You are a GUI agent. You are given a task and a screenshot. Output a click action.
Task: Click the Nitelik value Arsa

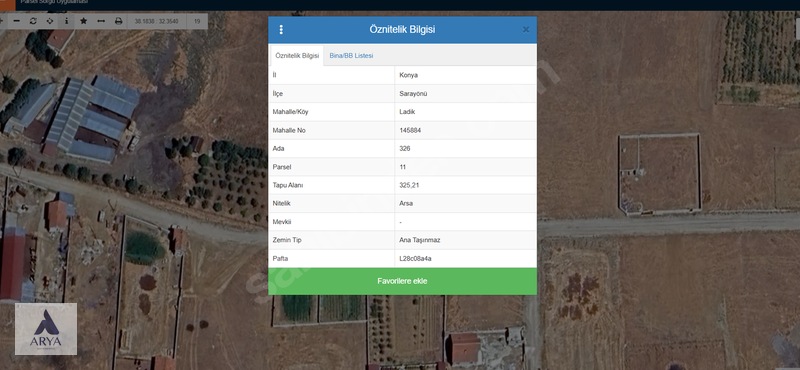(x=406, y=204)
